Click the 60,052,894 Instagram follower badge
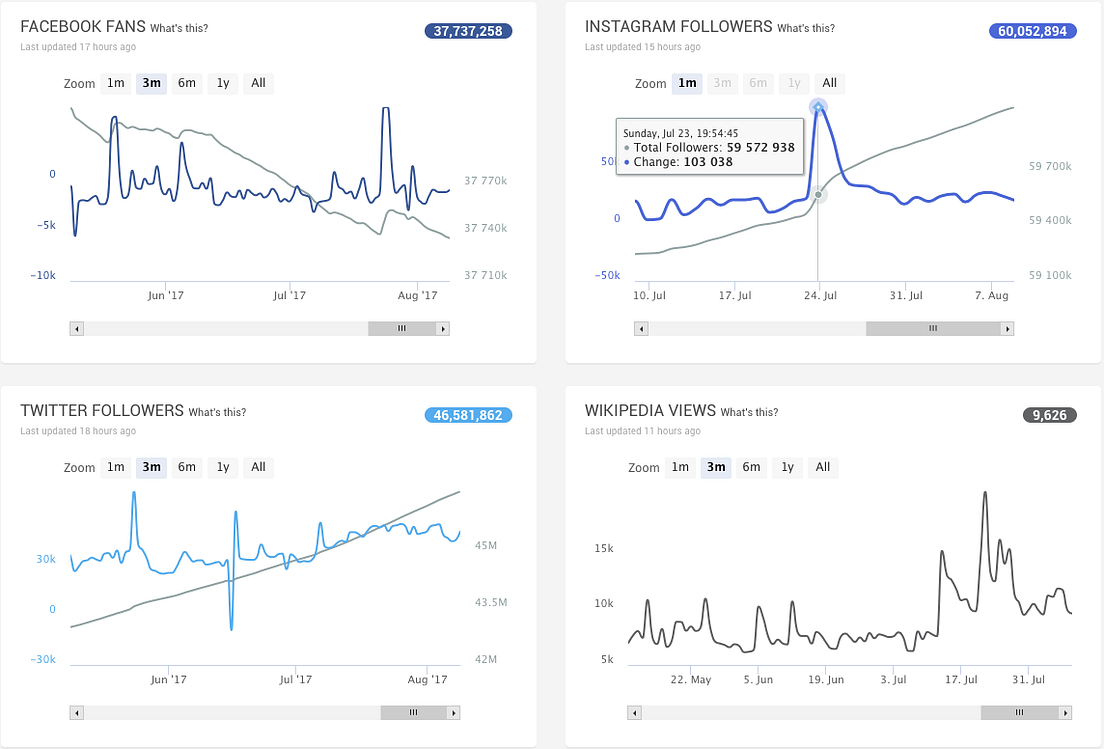The height and width of the screenshot is (749, 1104). coord(1032,30)
